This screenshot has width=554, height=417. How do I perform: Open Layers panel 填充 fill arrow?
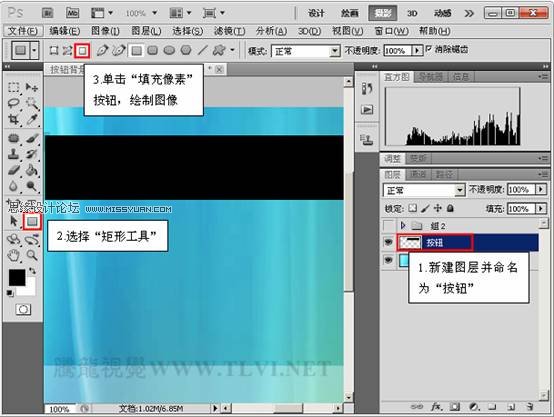(541, 208)
